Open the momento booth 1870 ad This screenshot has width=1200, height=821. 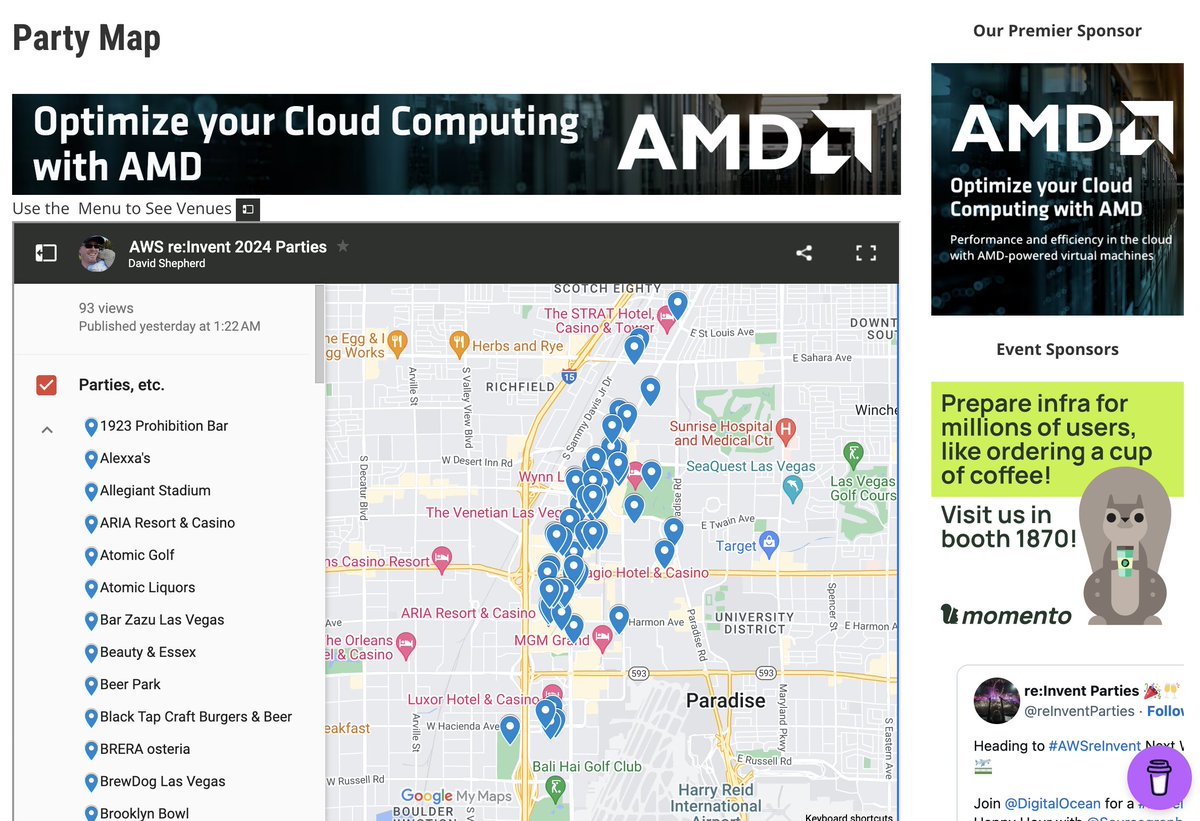coord(1057,507)
